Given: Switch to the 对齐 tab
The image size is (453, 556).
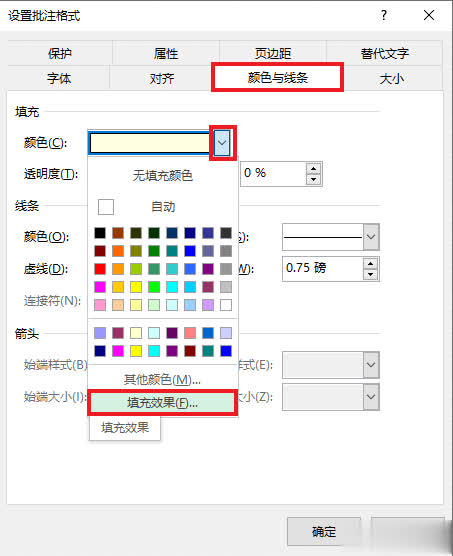Looking at the screenshot, I should [x=162, y=78].
